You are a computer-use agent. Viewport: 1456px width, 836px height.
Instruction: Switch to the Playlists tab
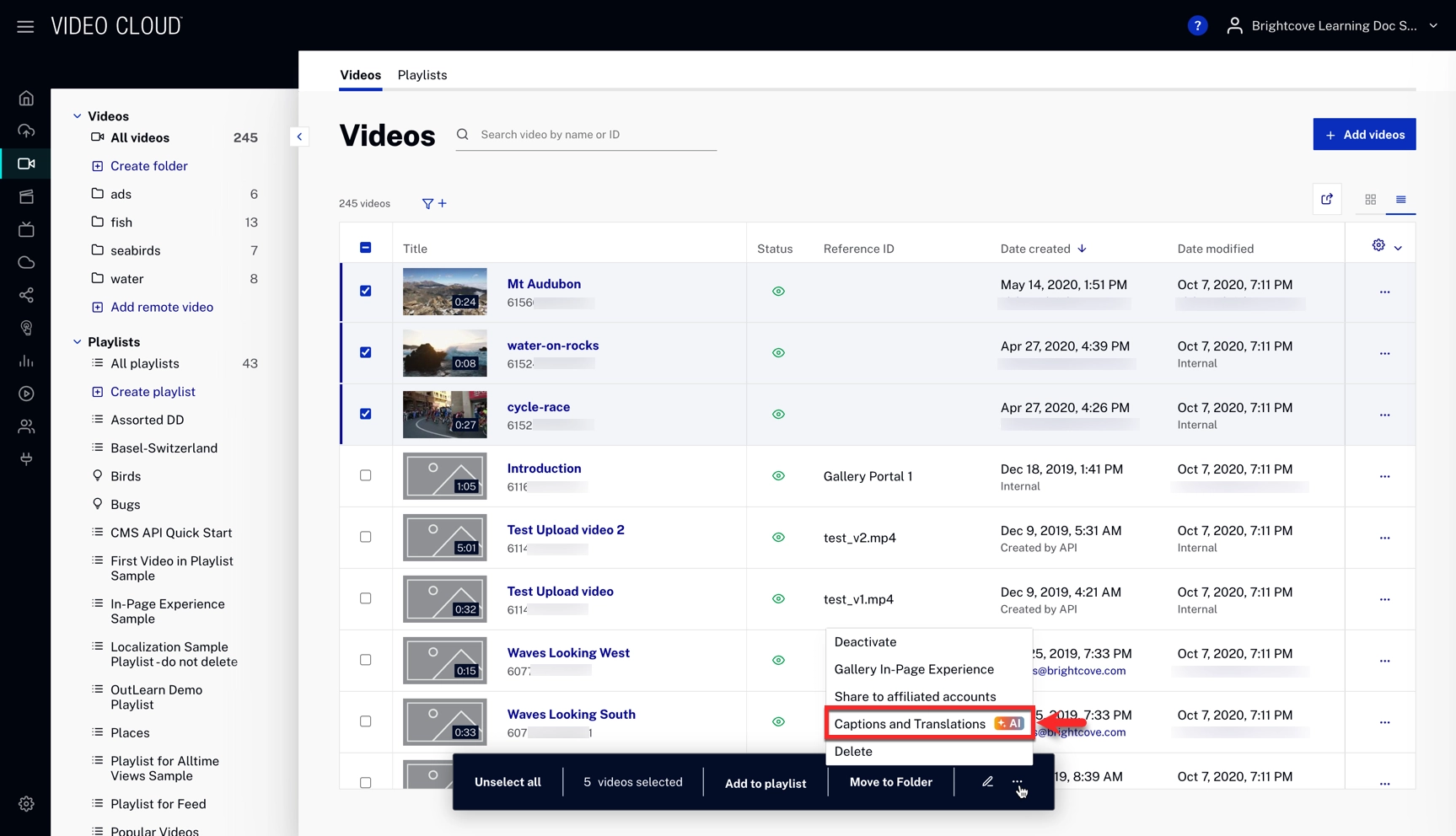coord(422,75)
